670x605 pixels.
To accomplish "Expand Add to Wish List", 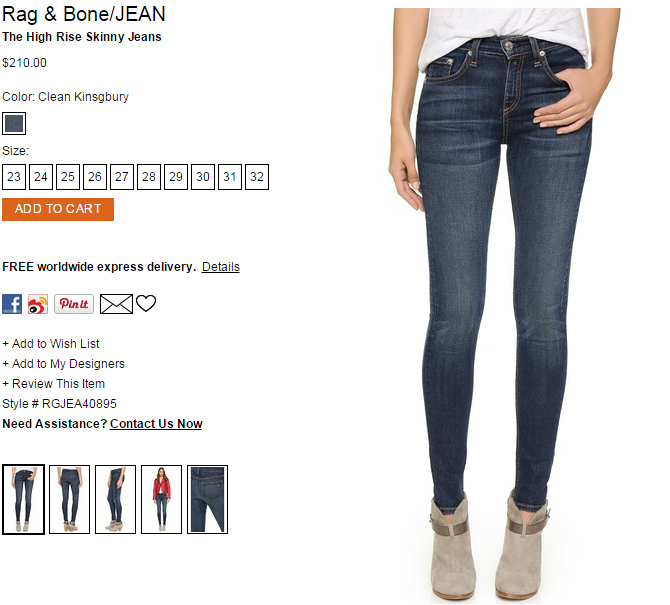I will click(x=51, y=344).
